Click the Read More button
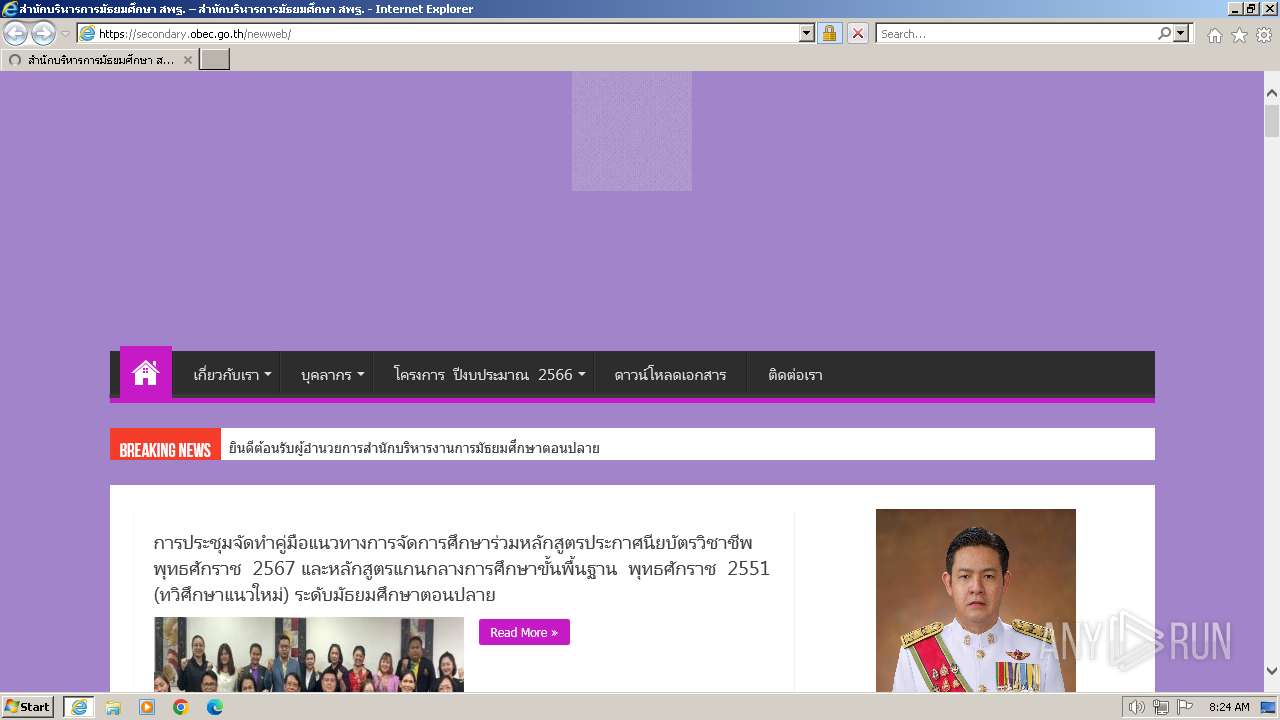 pyautogui.click(x=524, y=632)
